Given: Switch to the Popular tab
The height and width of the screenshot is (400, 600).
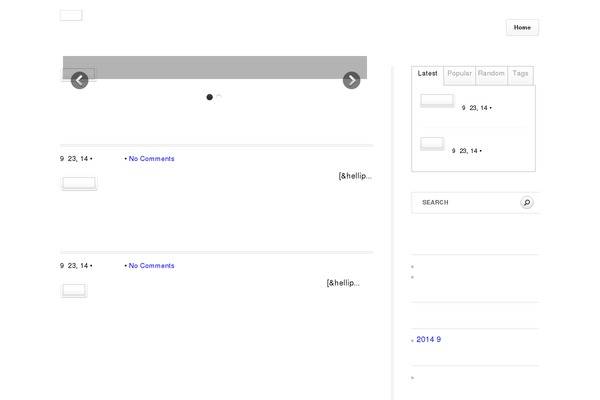Looking at the screenshot, I should click(x=460, y=75).
